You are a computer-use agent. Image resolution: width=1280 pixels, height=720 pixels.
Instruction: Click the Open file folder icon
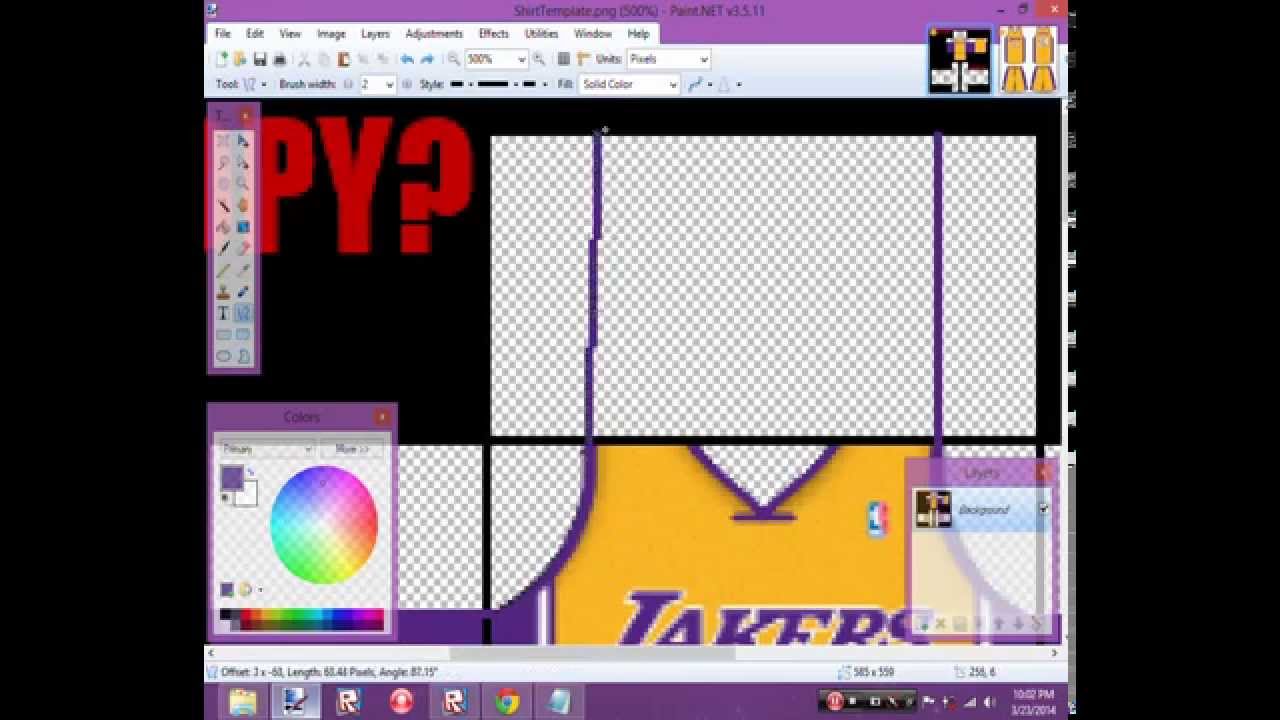click(240, 59)
